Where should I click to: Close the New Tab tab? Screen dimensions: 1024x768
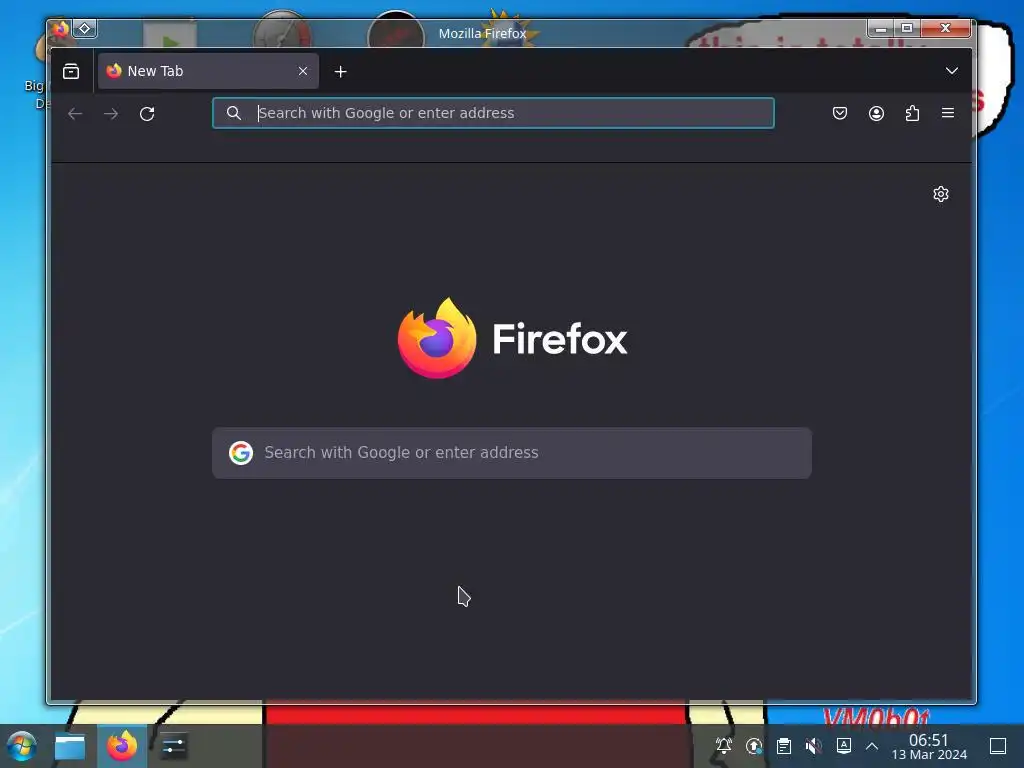(x=302, y=71)
